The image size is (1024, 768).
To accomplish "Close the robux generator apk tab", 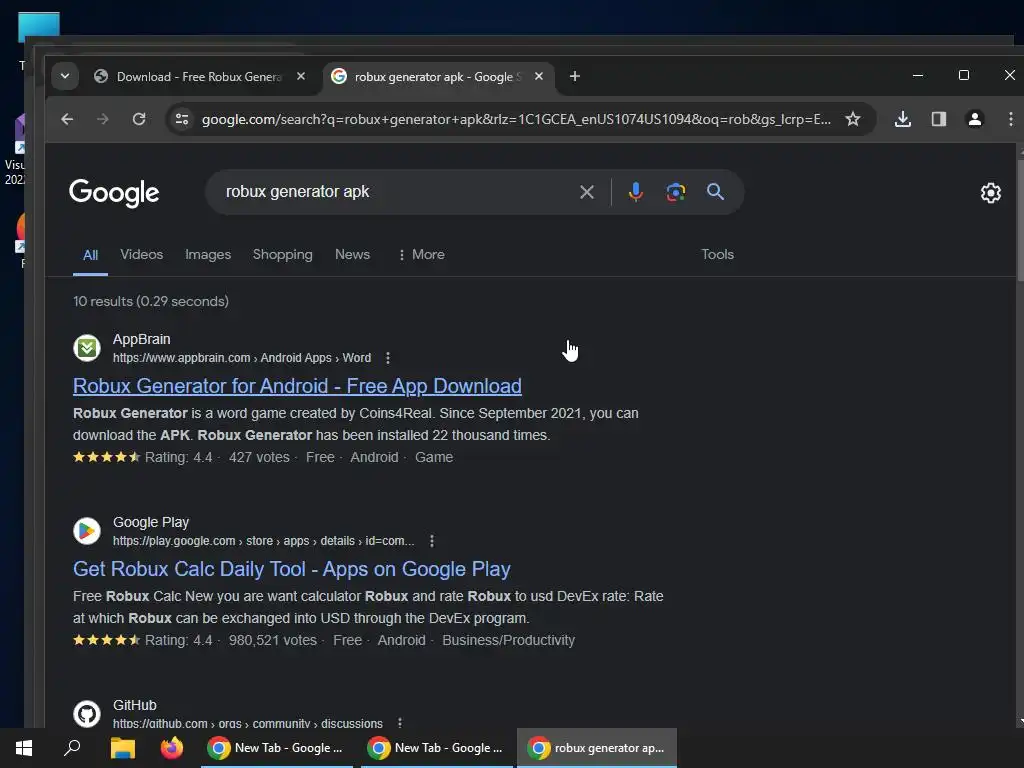I will click(x=539, y=76).
